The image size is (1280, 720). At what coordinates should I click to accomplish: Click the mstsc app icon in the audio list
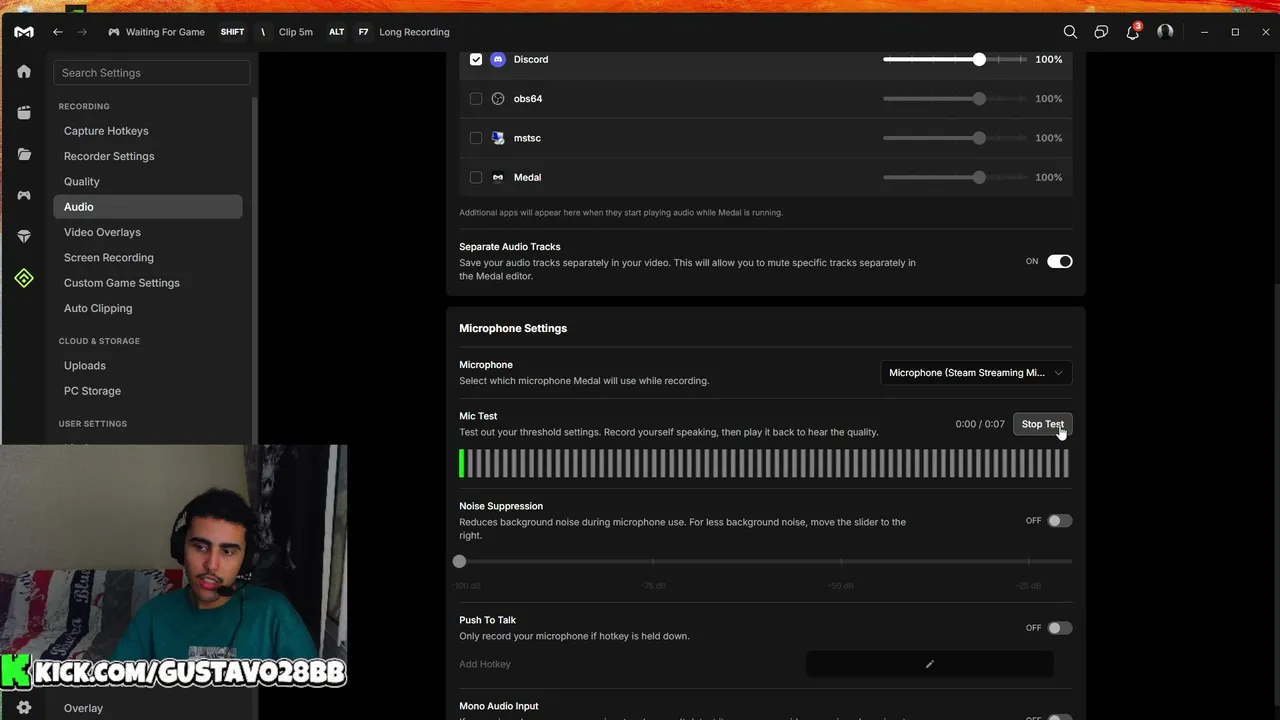pyautogui.click(x=498, y=138)
